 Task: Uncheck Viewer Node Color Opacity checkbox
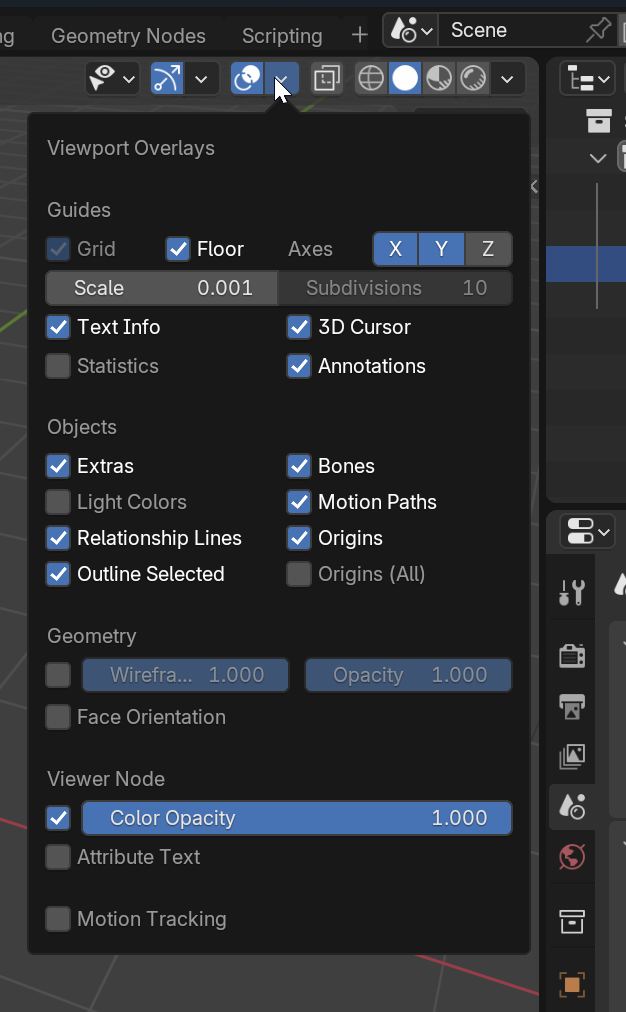[58, 818]
